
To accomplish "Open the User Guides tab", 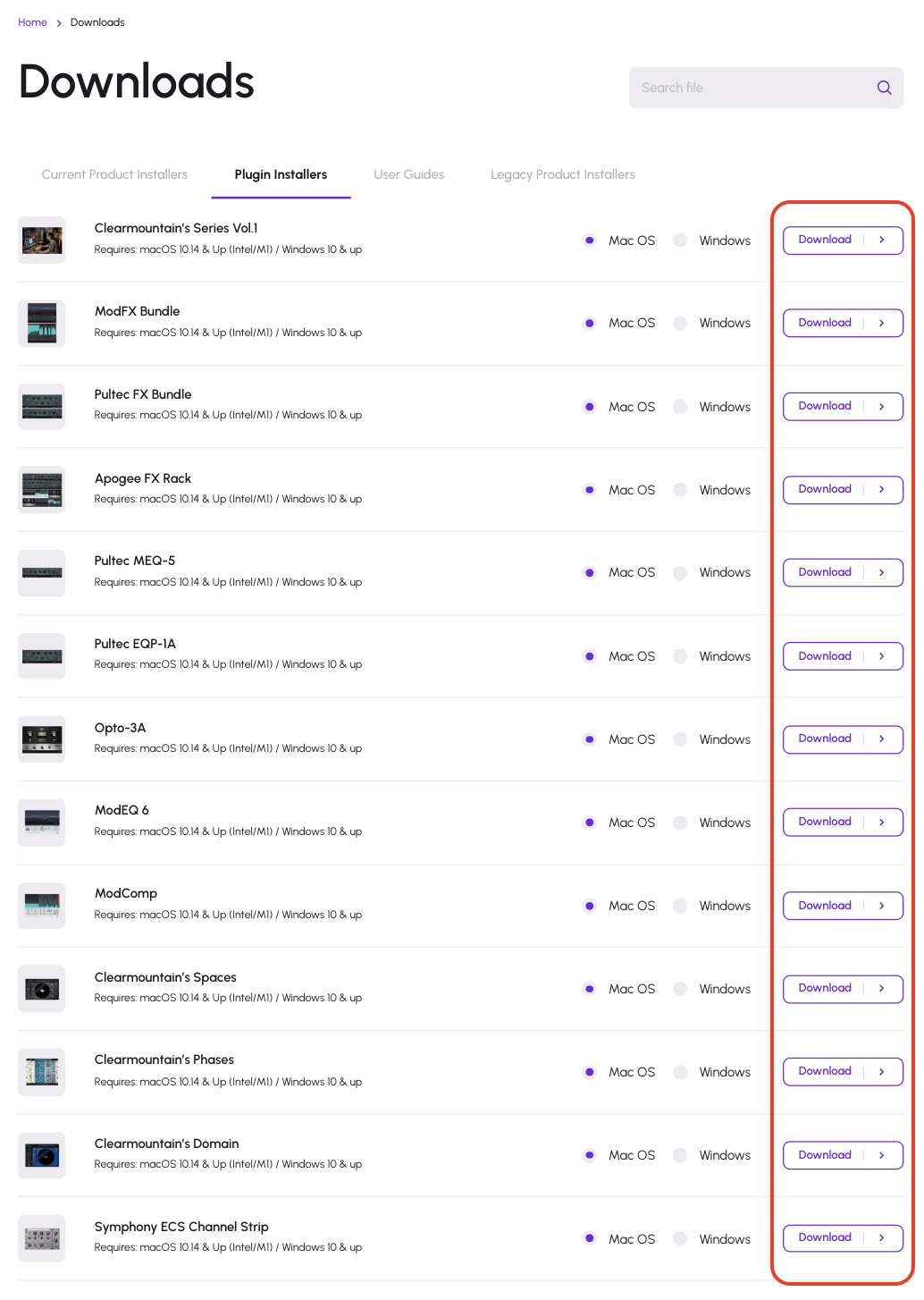I will click(x=408, y=174).
